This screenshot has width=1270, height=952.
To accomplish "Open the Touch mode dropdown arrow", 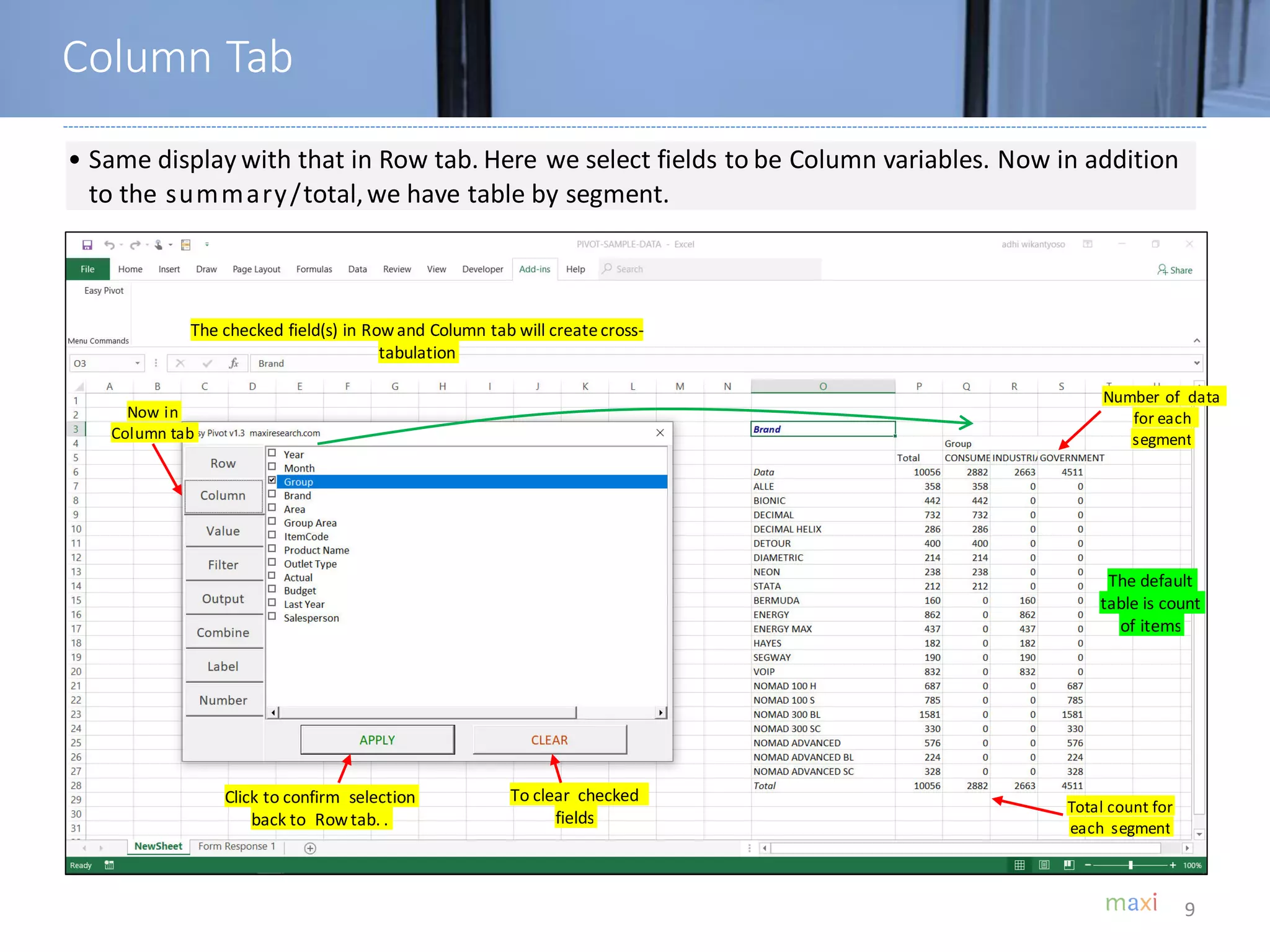I will point(171,245).
